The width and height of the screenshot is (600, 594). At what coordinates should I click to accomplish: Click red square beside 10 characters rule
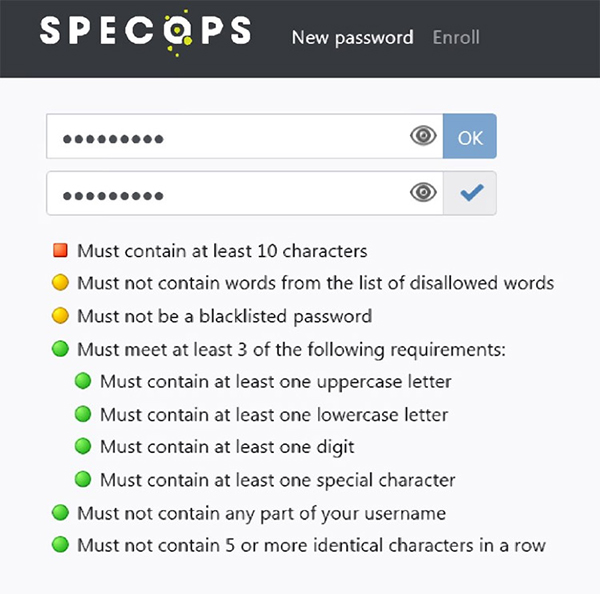pyautogui.click(x=60, y=250)
